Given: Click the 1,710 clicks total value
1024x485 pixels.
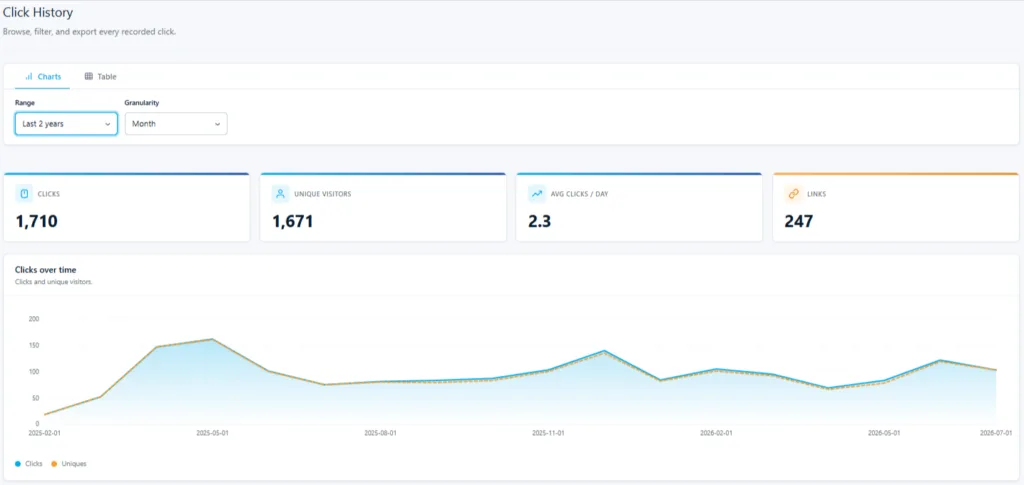Looking at the screenshot, I should (37, 221).
